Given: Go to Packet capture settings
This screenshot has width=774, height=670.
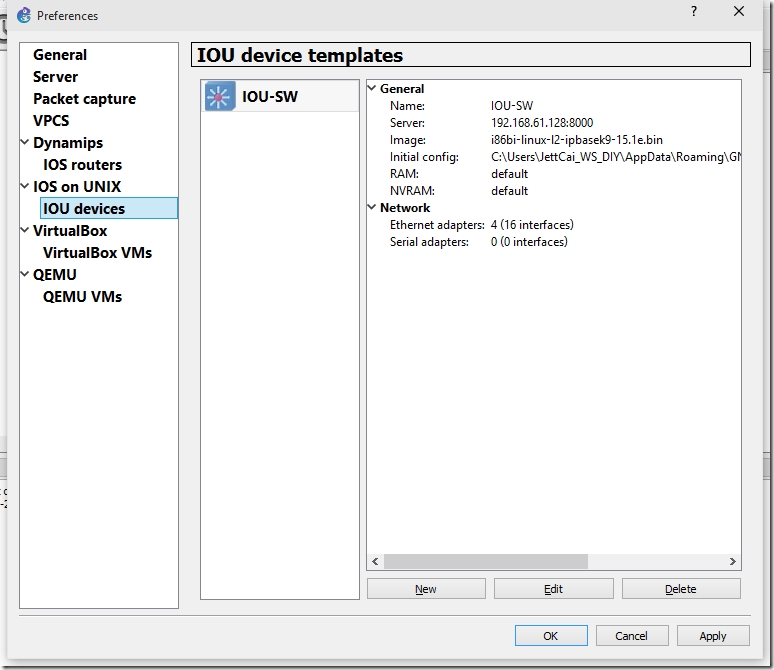Looking at the screenshot, I should tap(84, 99).
